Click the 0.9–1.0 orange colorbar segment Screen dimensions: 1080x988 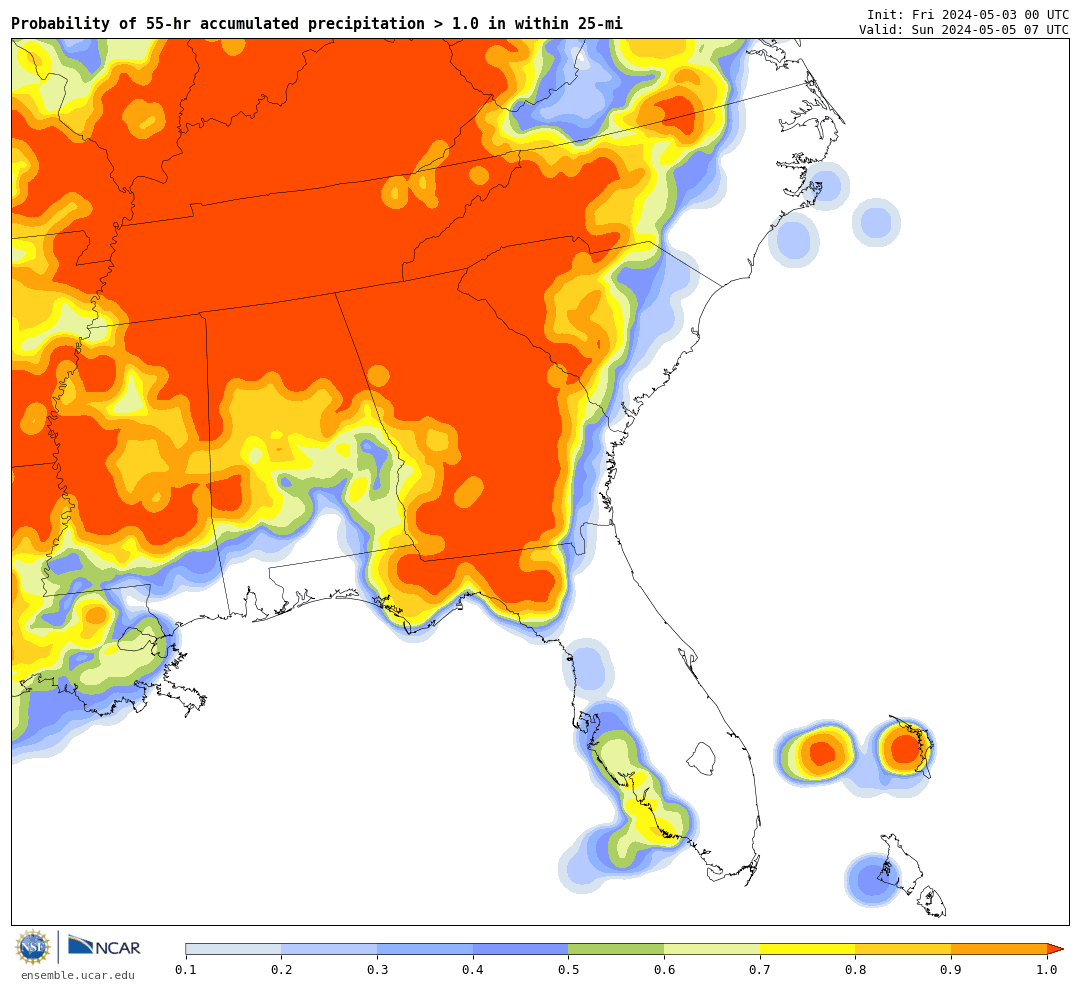tap(999, 949)
